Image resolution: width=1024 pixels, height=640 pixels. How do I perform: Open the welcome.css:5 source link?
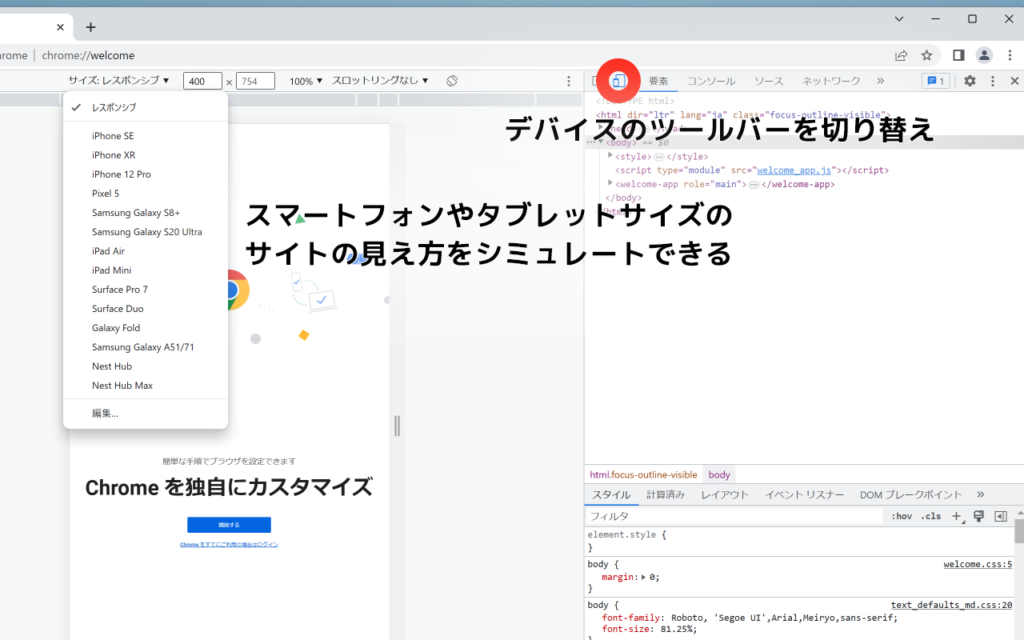click(x=977, y=564)
